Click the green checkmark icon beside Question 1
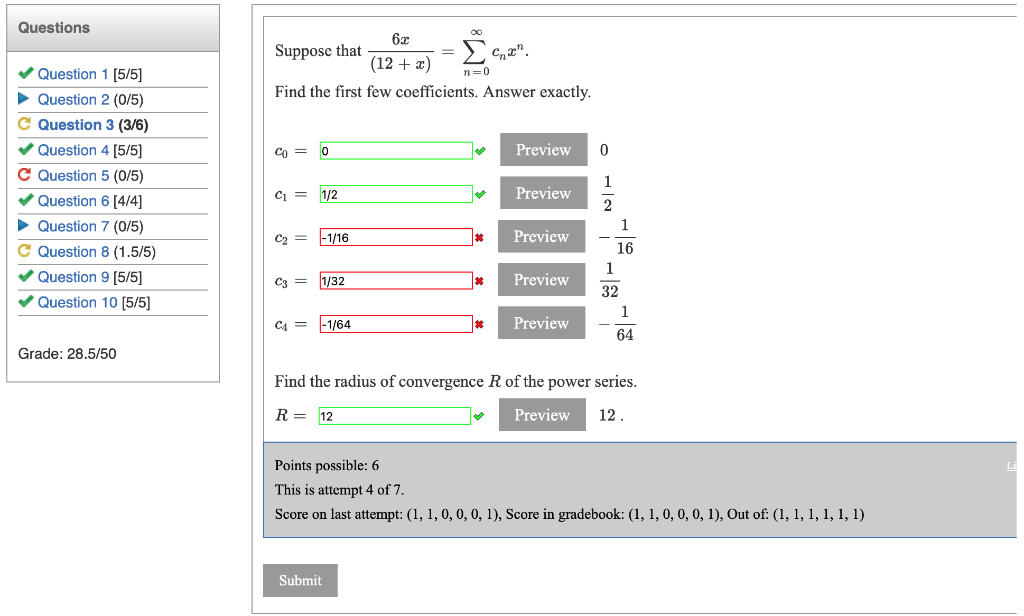Screen dimensions: 1024x616 (x=27, y=73)
